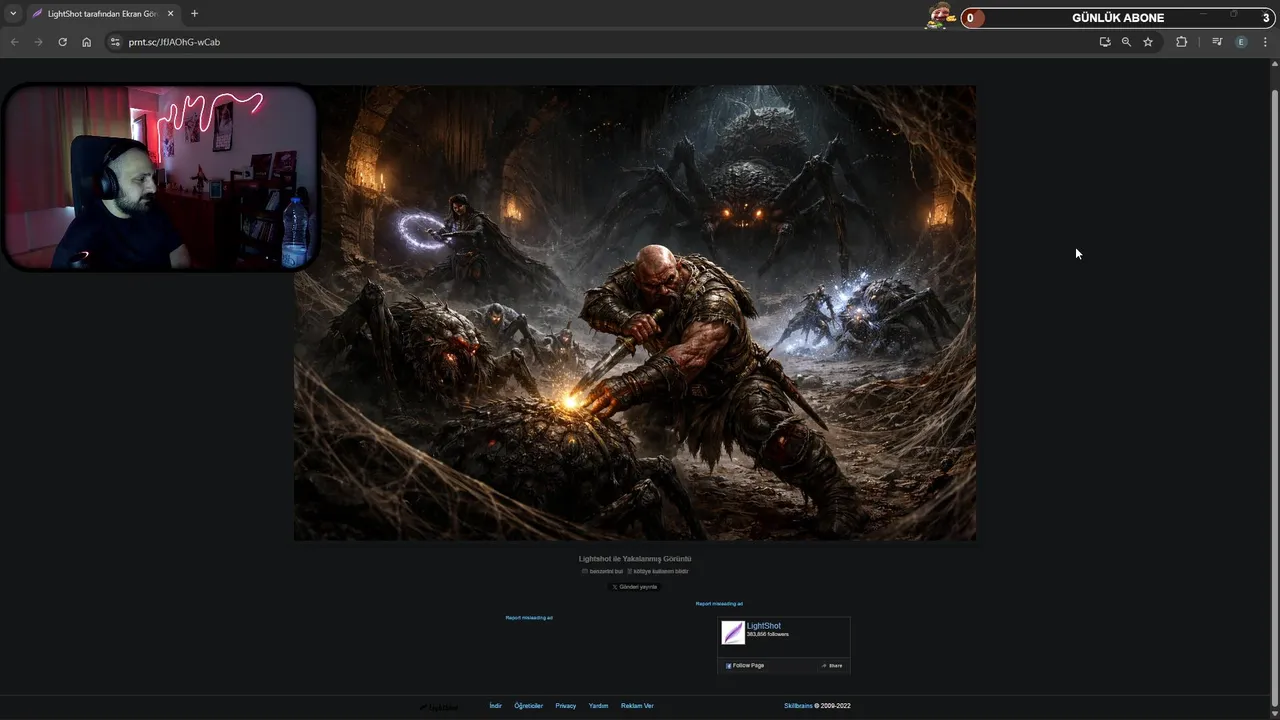Open the Yardım footer link
This screenshot has width=1280, height=720.
tap(598, 706)
